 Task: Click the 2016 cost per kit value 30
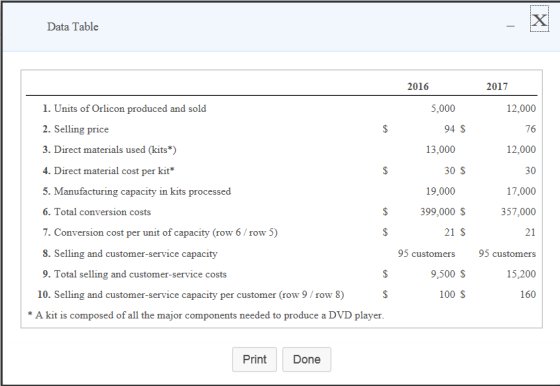pyautogui.click(x=450, y=171)
